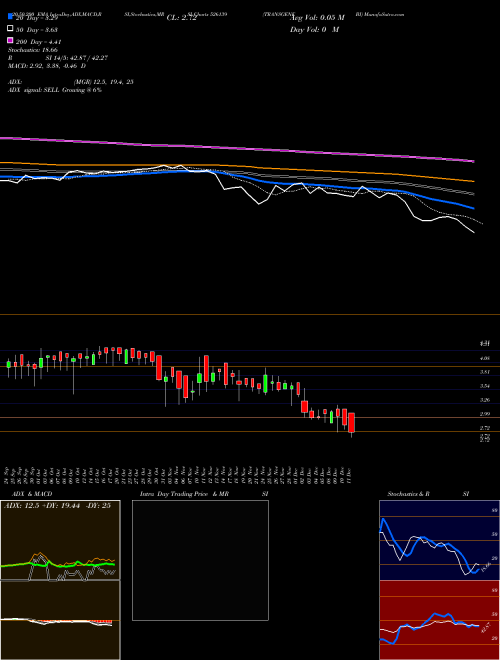Image resolution: width=500 pixels, height=660 pixels.
Task: Click the magenta 200 Day EMA legend swatch
Action: [11, 41]
